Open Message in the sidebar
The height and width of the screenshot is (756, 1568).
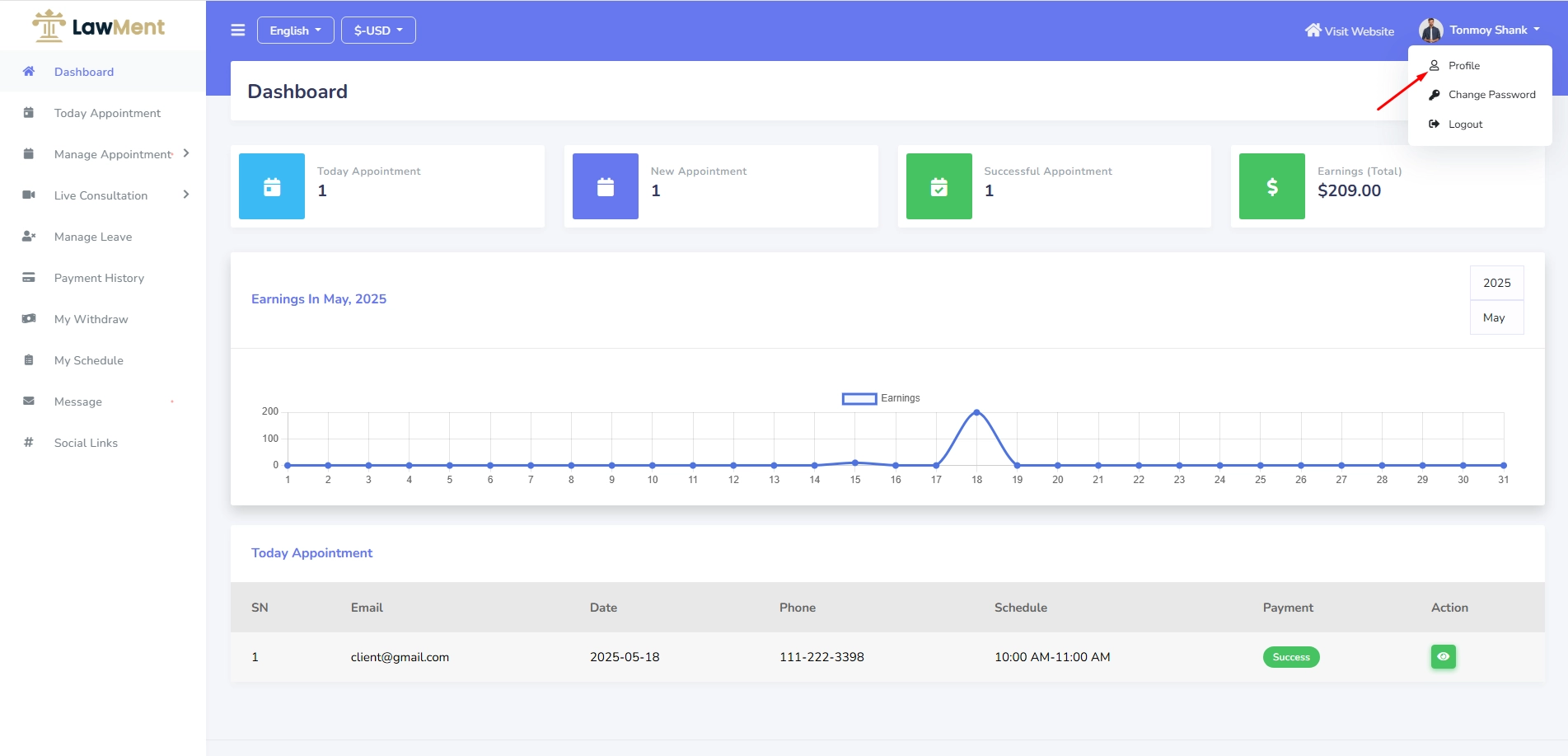coord(103,401)
